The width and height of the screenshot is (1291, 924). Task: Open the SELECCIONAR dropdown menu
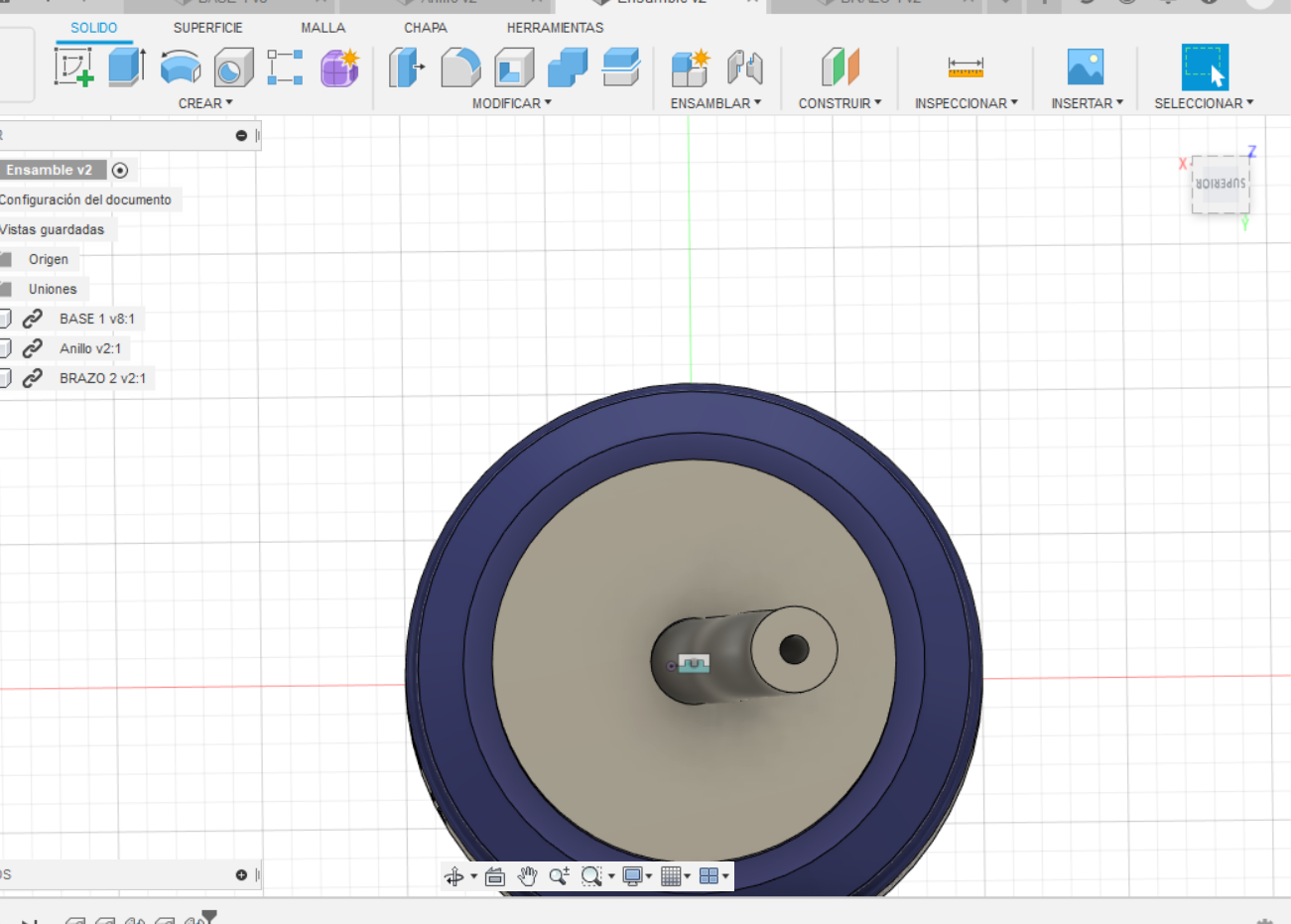1204,103
